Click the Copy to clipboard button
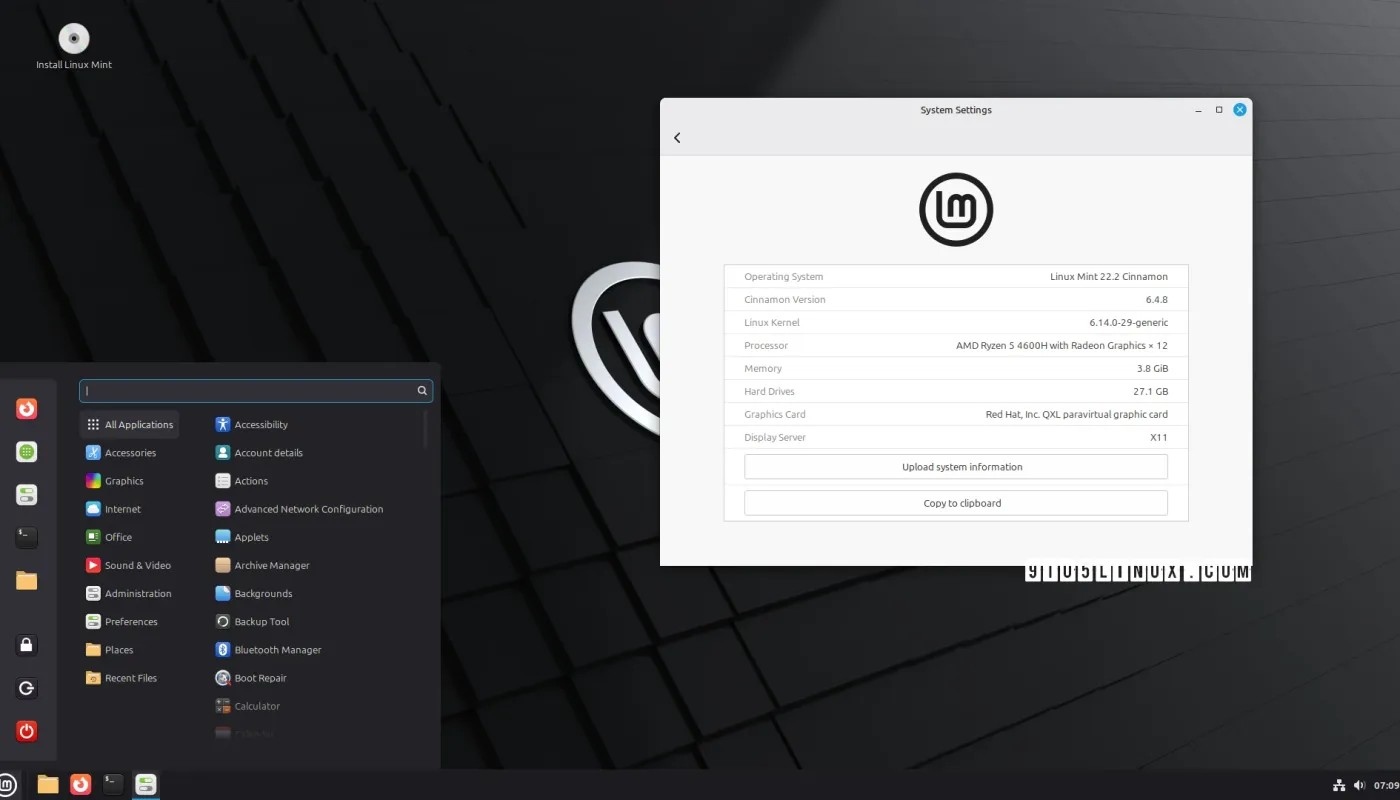Screen dimensions: 1400x800 coord(955,503)
